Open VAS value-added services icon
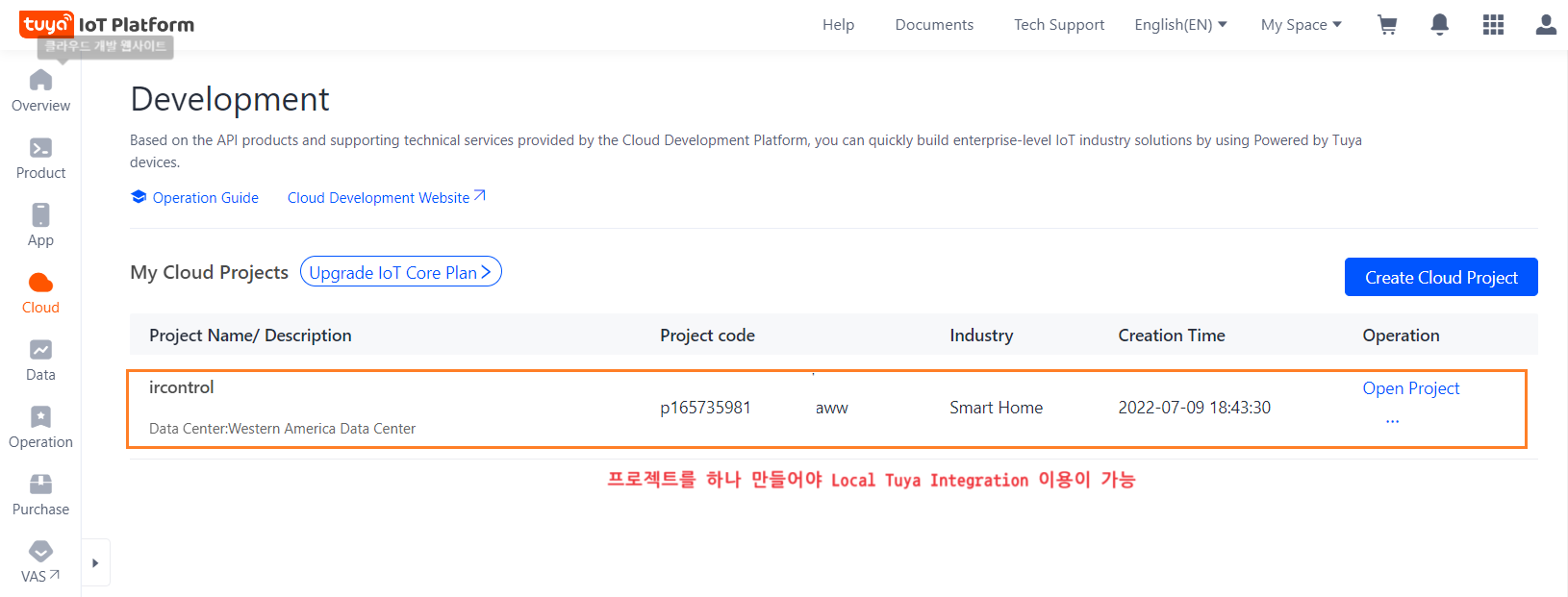This screenshot has width=1568, height=597. click(x=40, y=551)
